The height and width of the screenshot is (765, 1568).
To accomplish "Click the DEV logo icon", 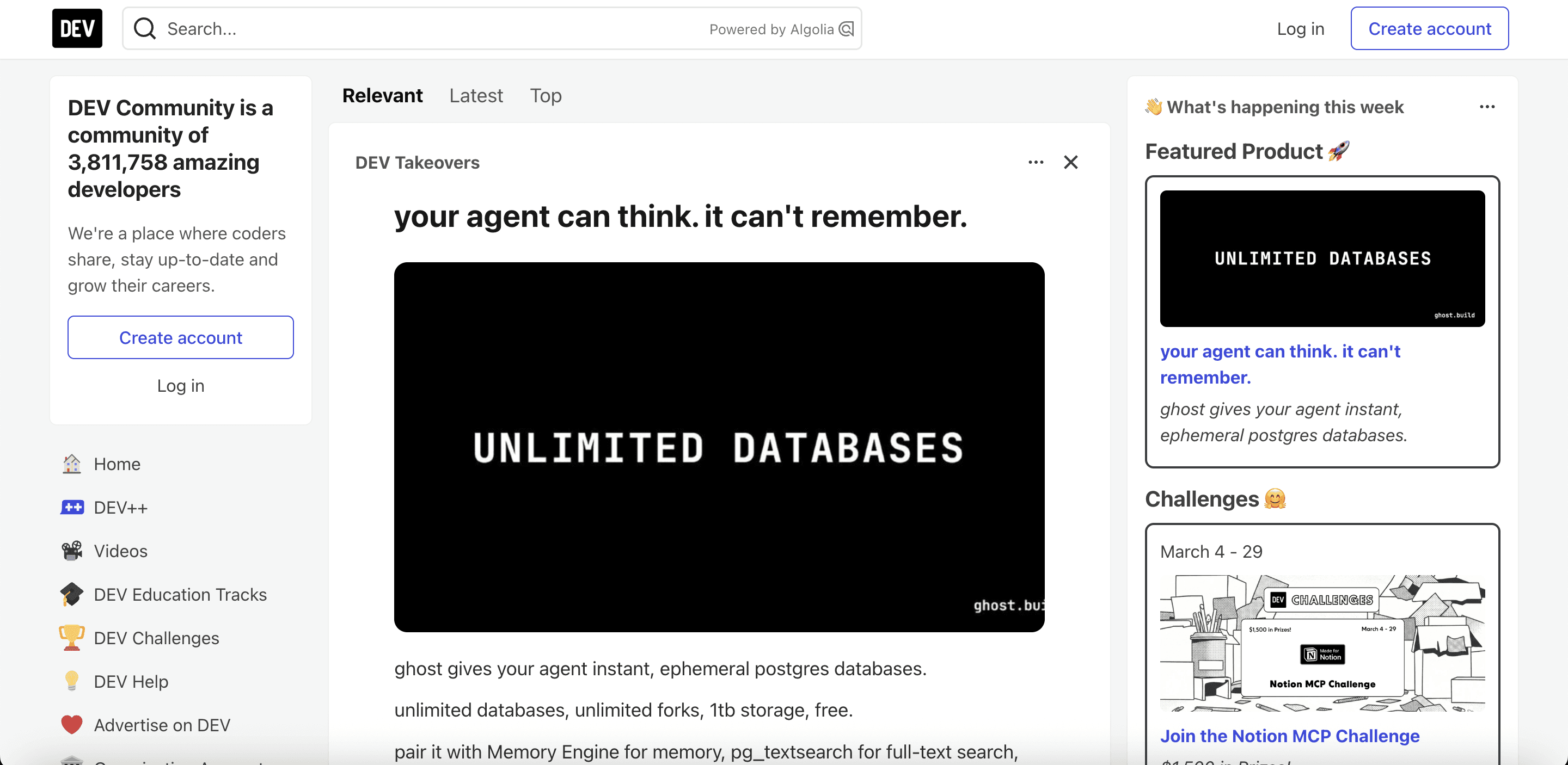I will click(x=77, y=29).
